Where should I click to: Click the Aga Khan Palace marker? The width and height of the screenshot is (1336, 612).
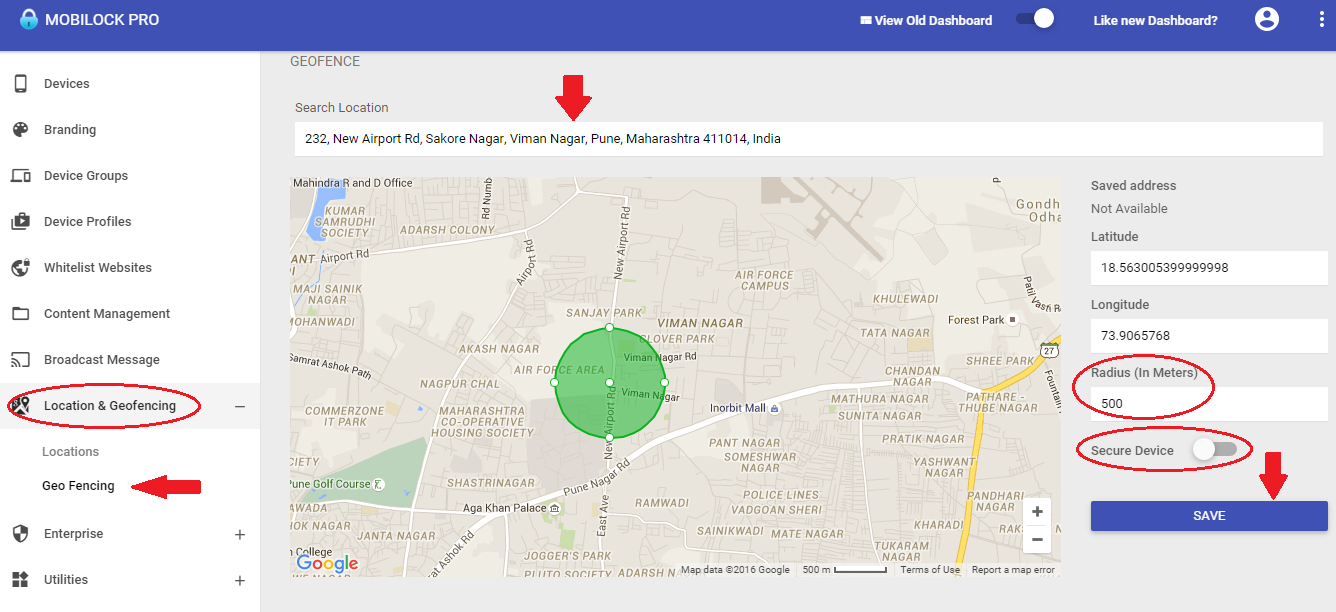[x=554, y=508]
